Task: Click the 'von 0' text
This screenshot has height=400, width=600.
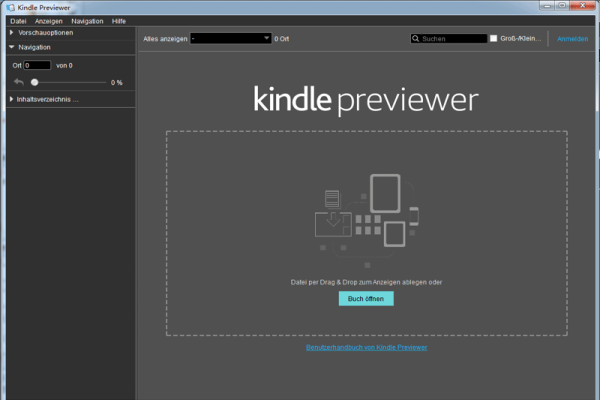Action: (64, 65)
